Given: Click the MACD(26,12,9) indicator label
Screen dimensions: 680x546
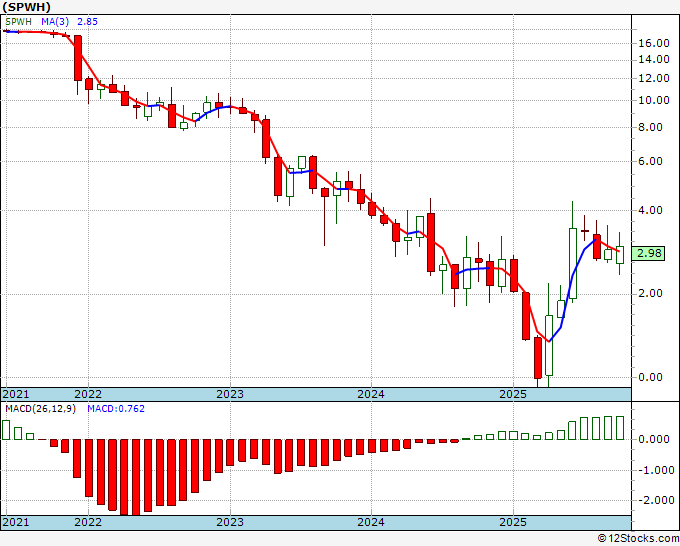Looking at the screenshot, I should (x=40, y=409).
